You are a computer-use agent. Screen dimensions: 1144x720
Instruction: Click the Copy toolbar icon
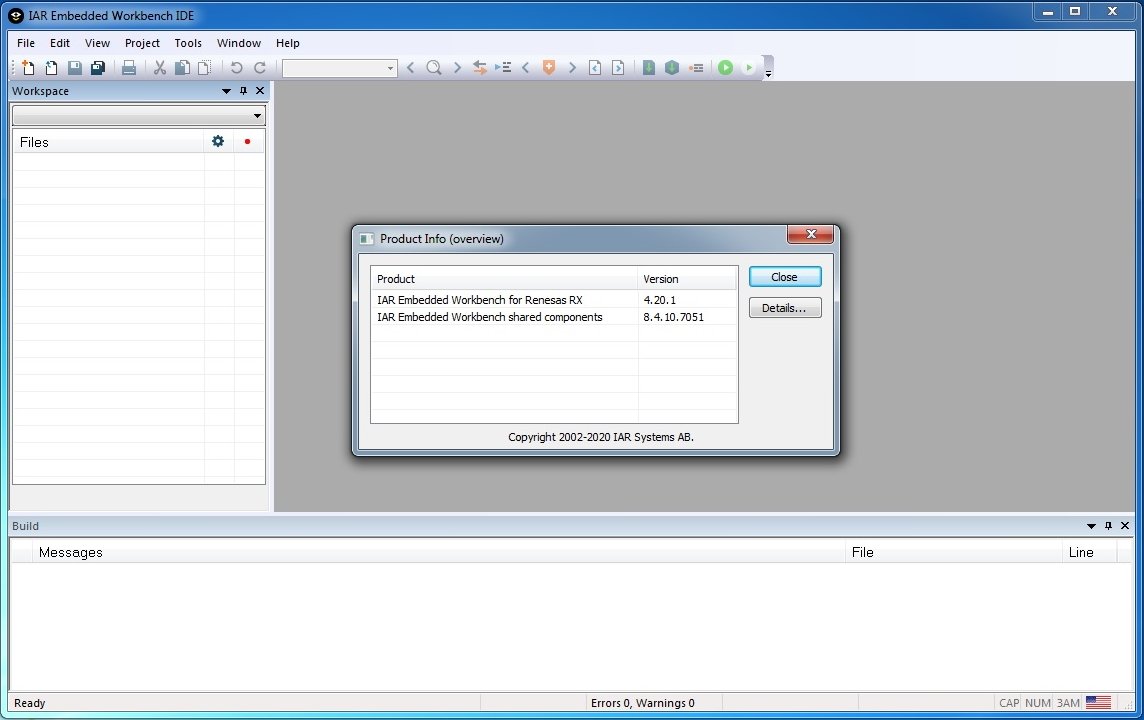pyautogui.click(x=182, y=68)
